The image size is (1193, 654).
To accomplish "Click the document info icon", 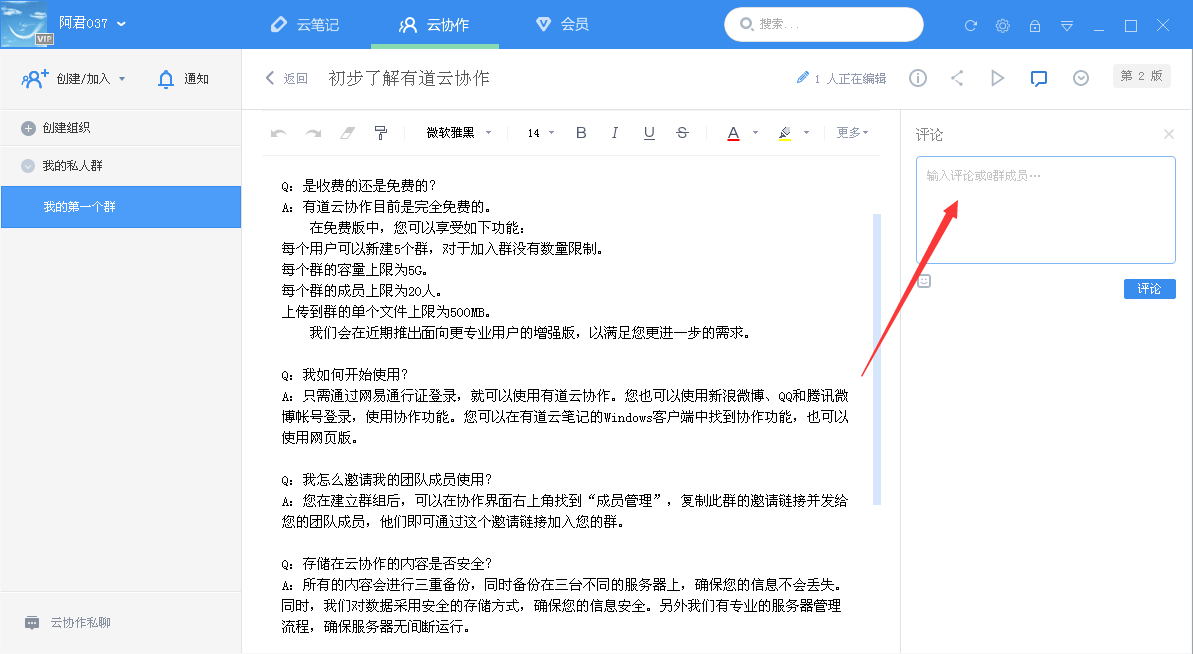I will (x=917, y=77).
